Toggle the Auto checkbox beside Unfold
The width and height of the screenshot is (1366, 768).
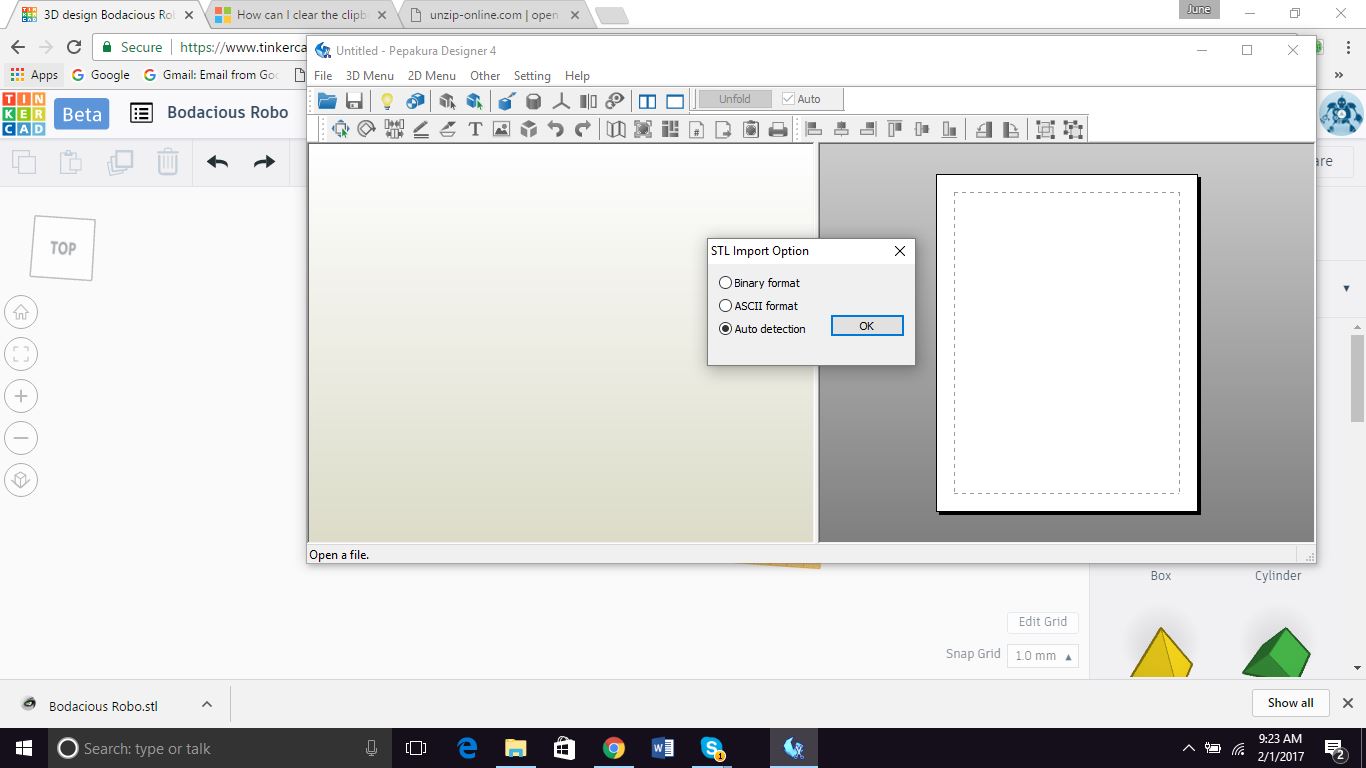point(788,99)
